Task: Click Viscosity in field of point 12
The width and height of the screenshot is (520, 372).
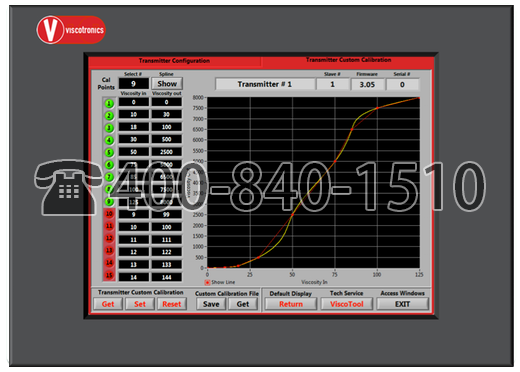Action: pos(134,240)
